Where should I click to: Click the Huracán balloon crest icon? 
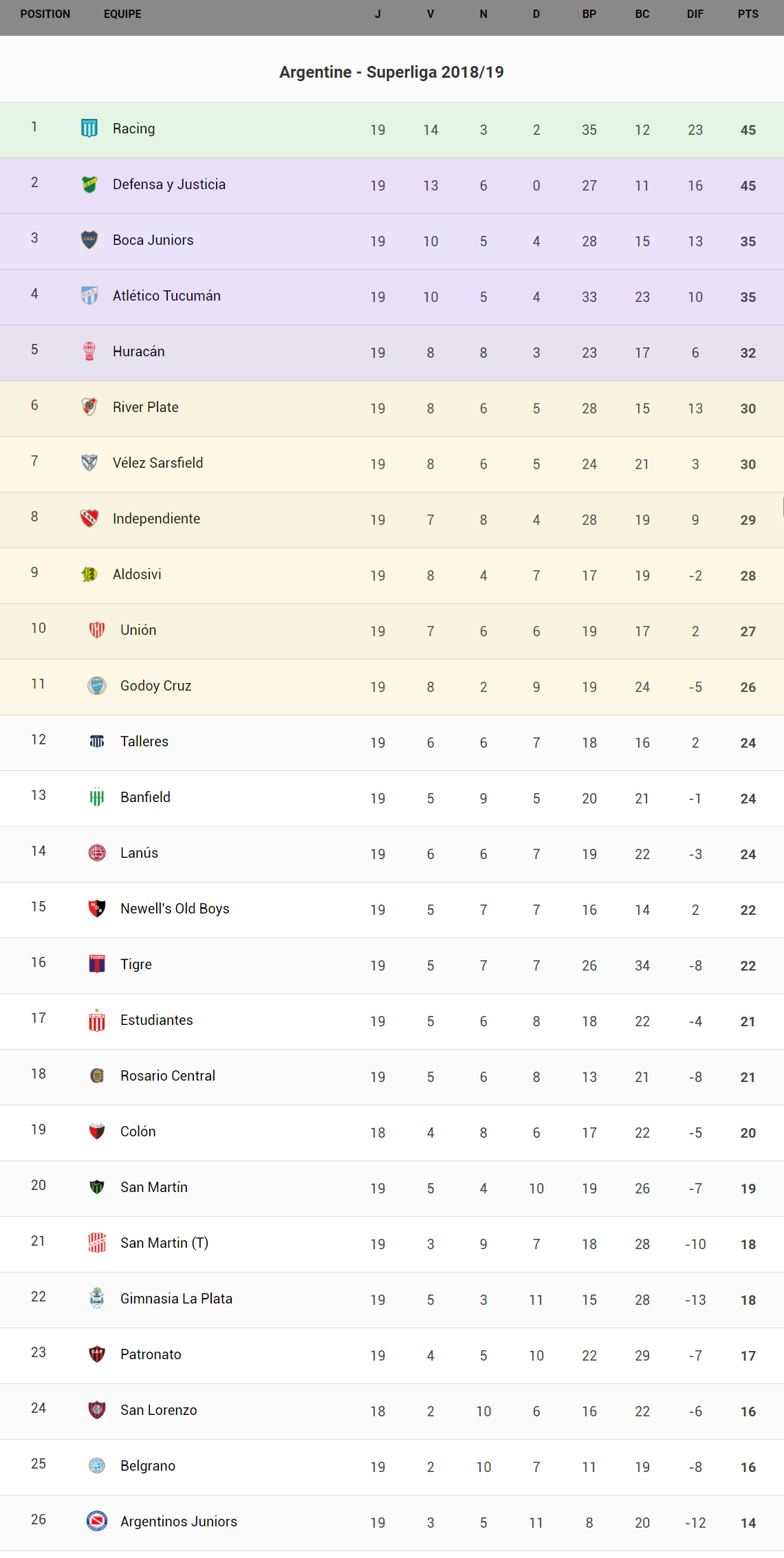tap(89, 351)
